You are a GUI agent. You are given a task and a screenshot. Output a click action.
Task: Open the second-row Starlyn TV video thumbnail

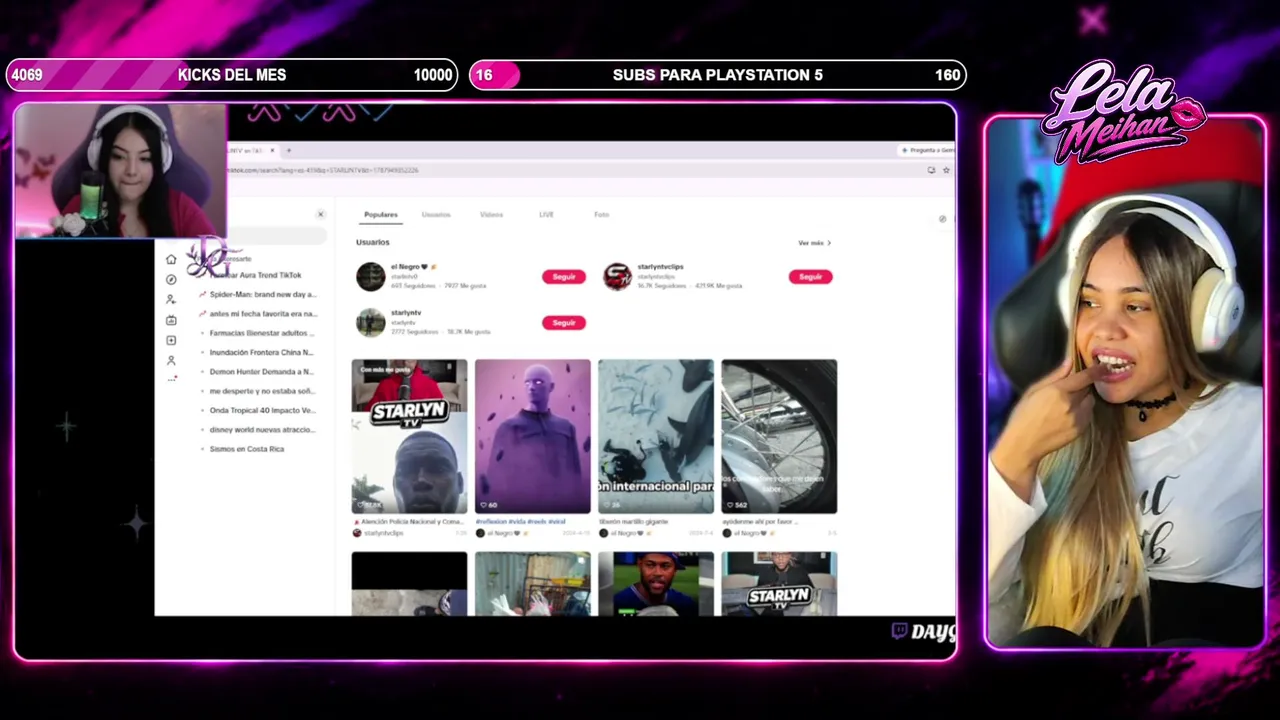click(779, 584)
